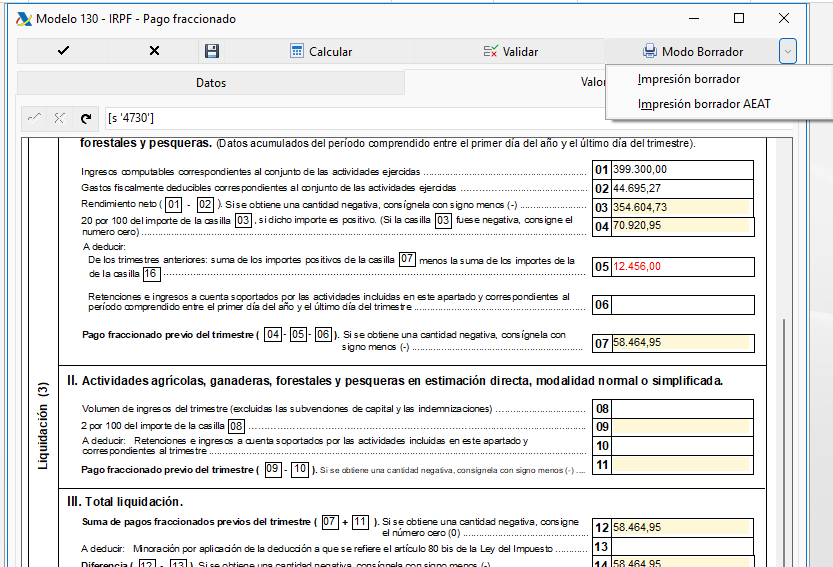This screenshot has width=833, height=567.
Task: Click the greyed confirm edit icon in formula bar
Action: [34, 118]
